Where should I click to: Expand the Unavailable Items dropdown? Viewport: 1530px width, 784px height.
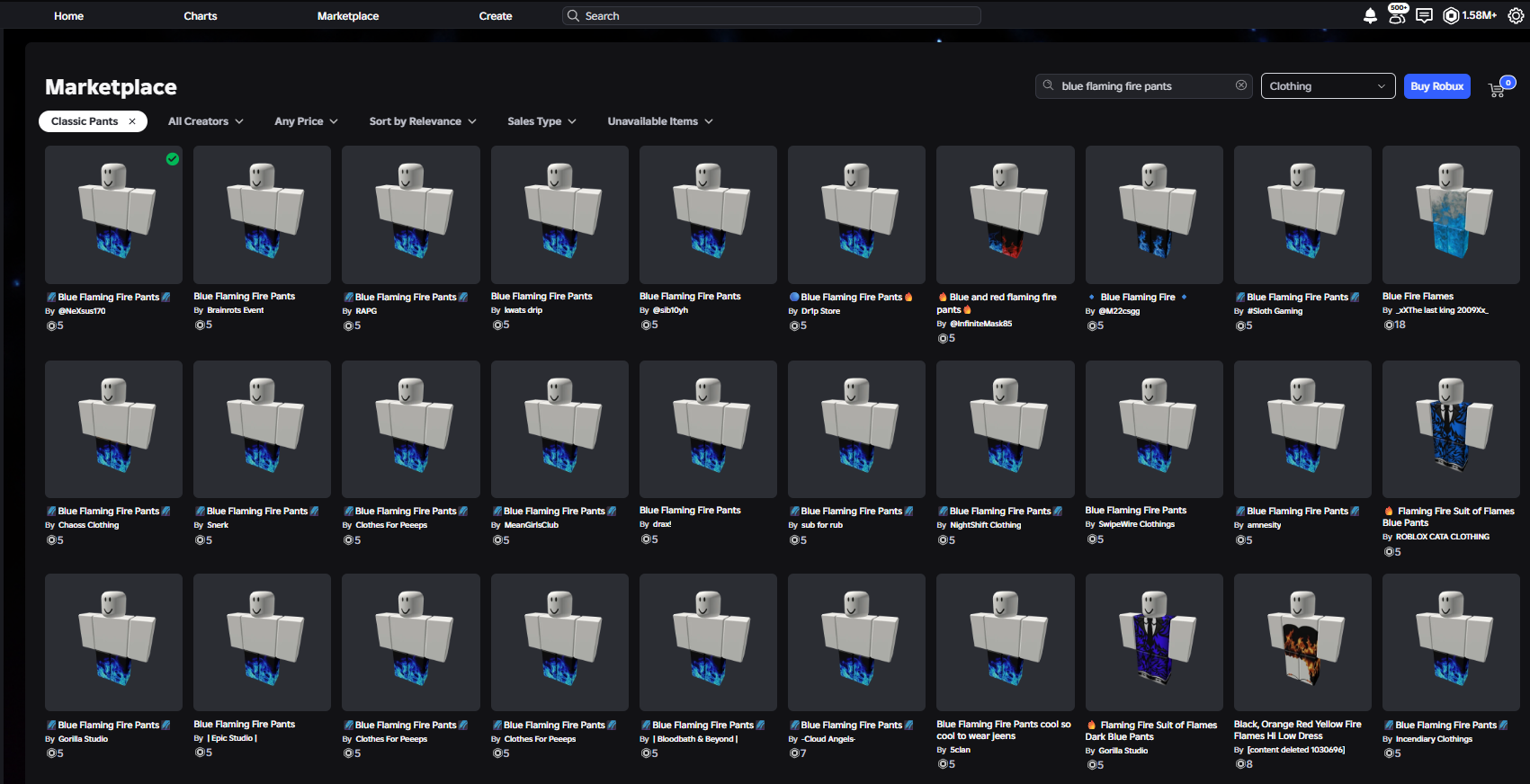pos(660,121)
